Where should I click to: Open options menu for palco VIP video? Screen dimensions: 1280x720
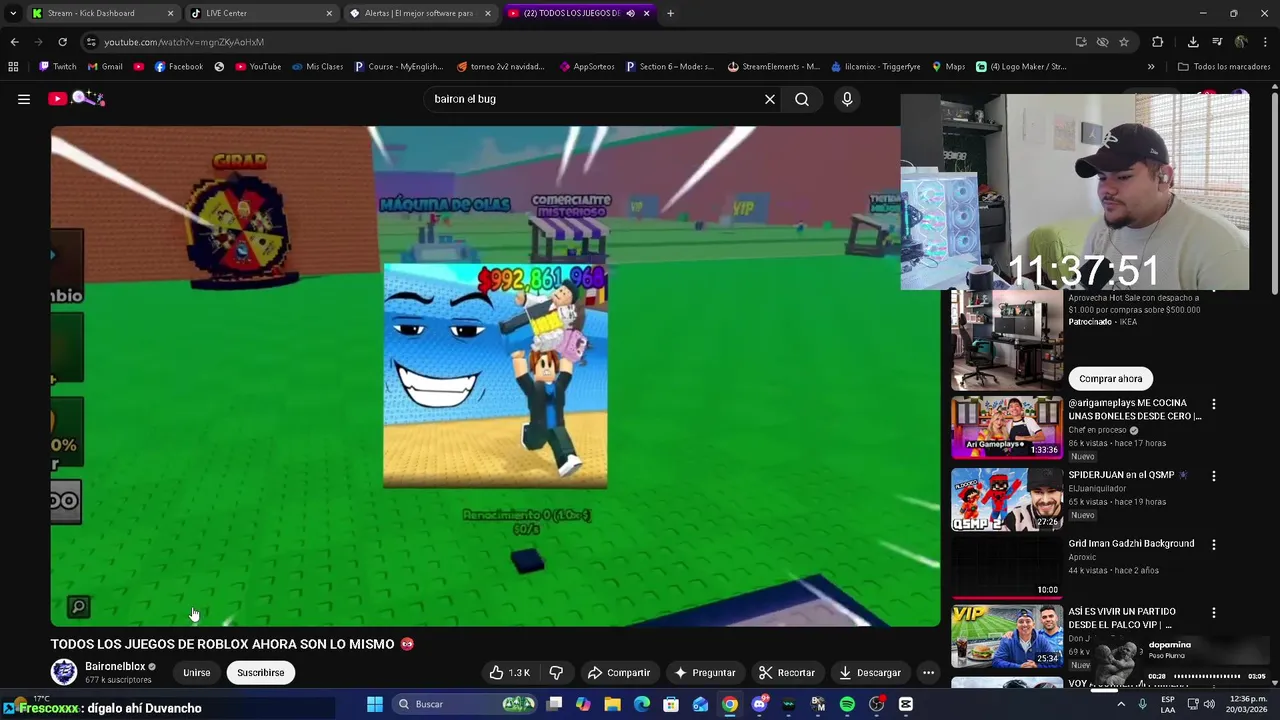click(x=1214, y=612)
